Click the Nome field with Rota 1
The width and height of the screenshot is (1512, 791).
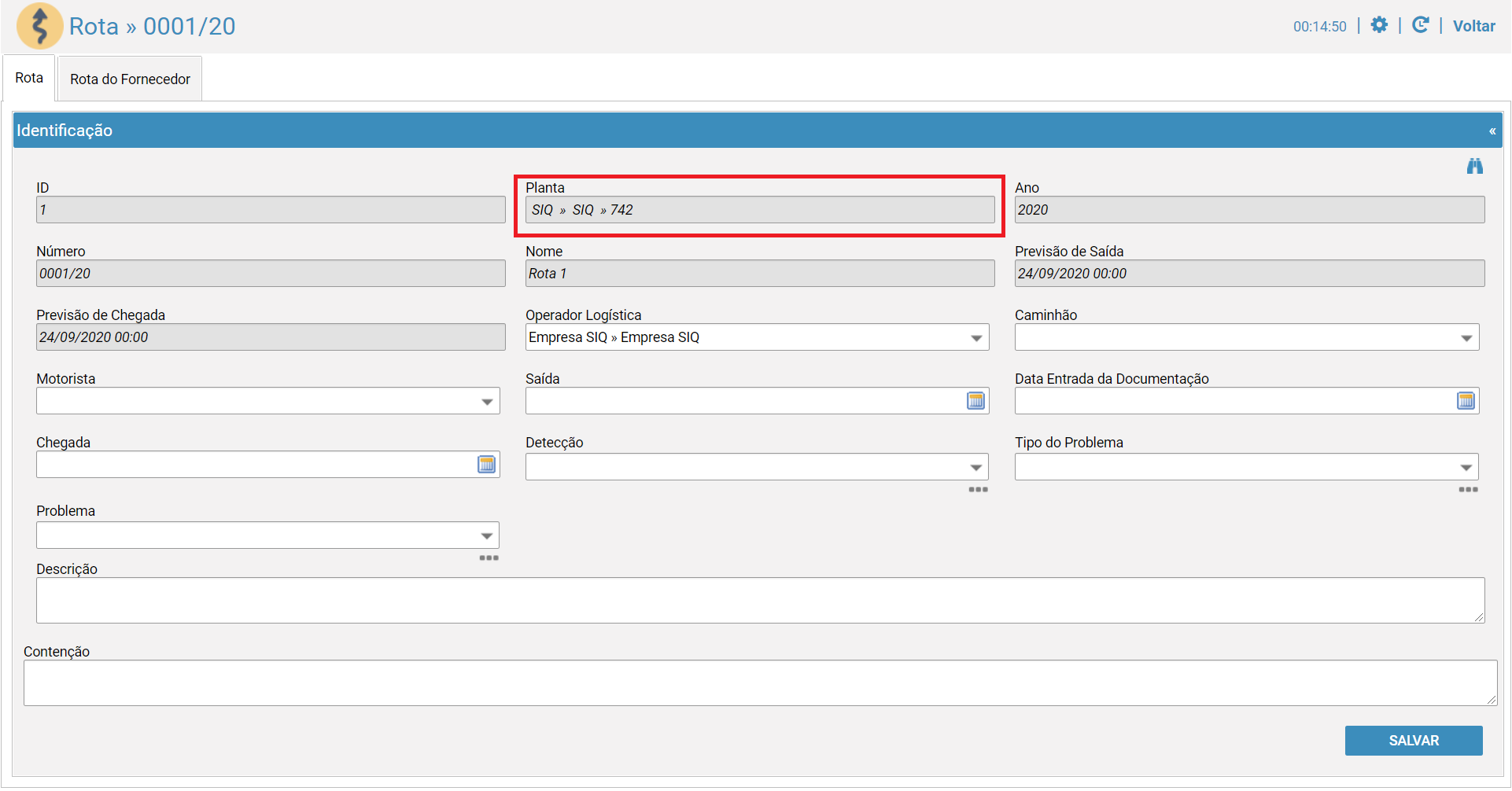(x=760, y=274)
